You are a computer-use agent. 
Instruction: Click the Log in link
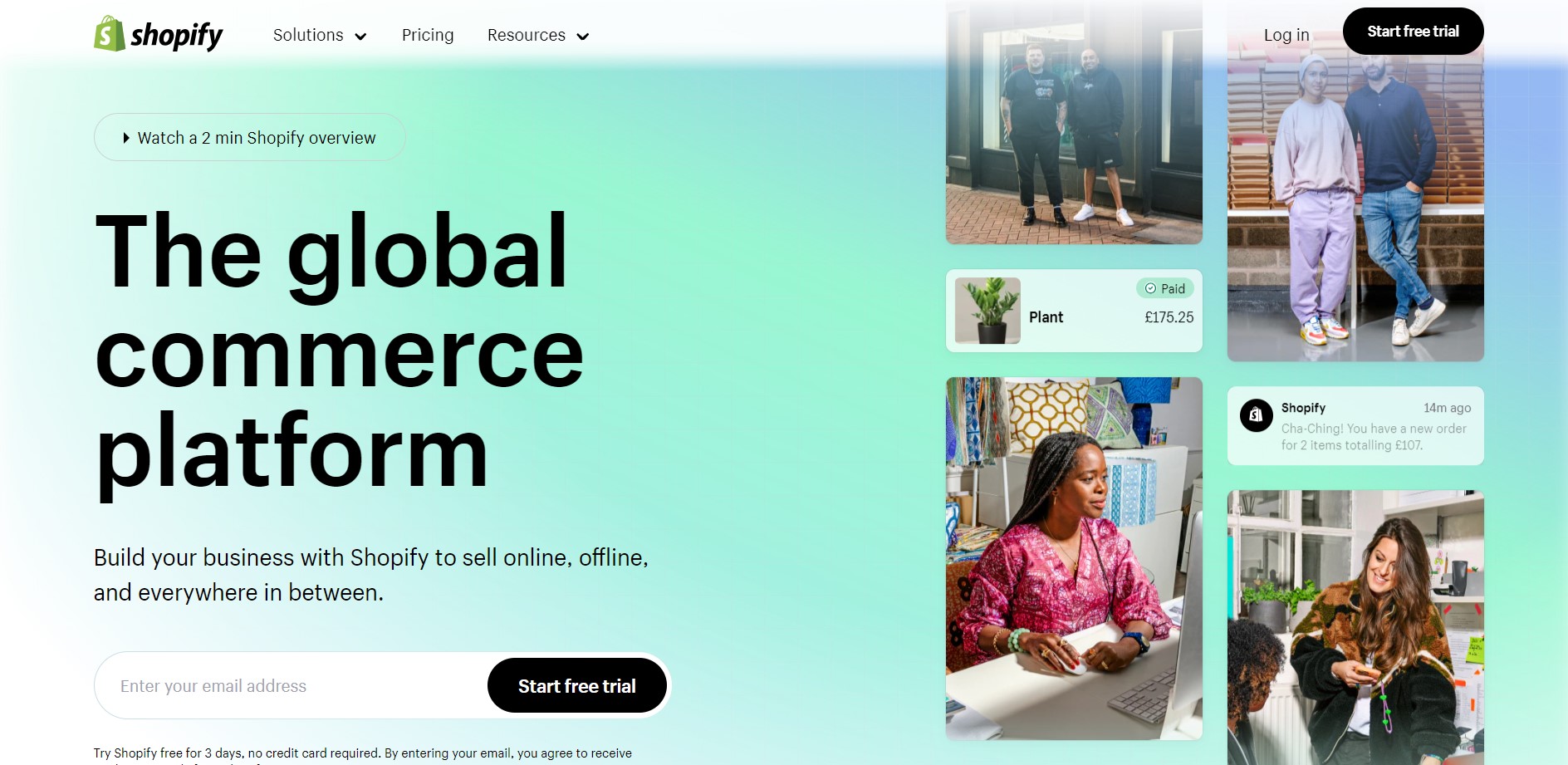pos(1286,35)
